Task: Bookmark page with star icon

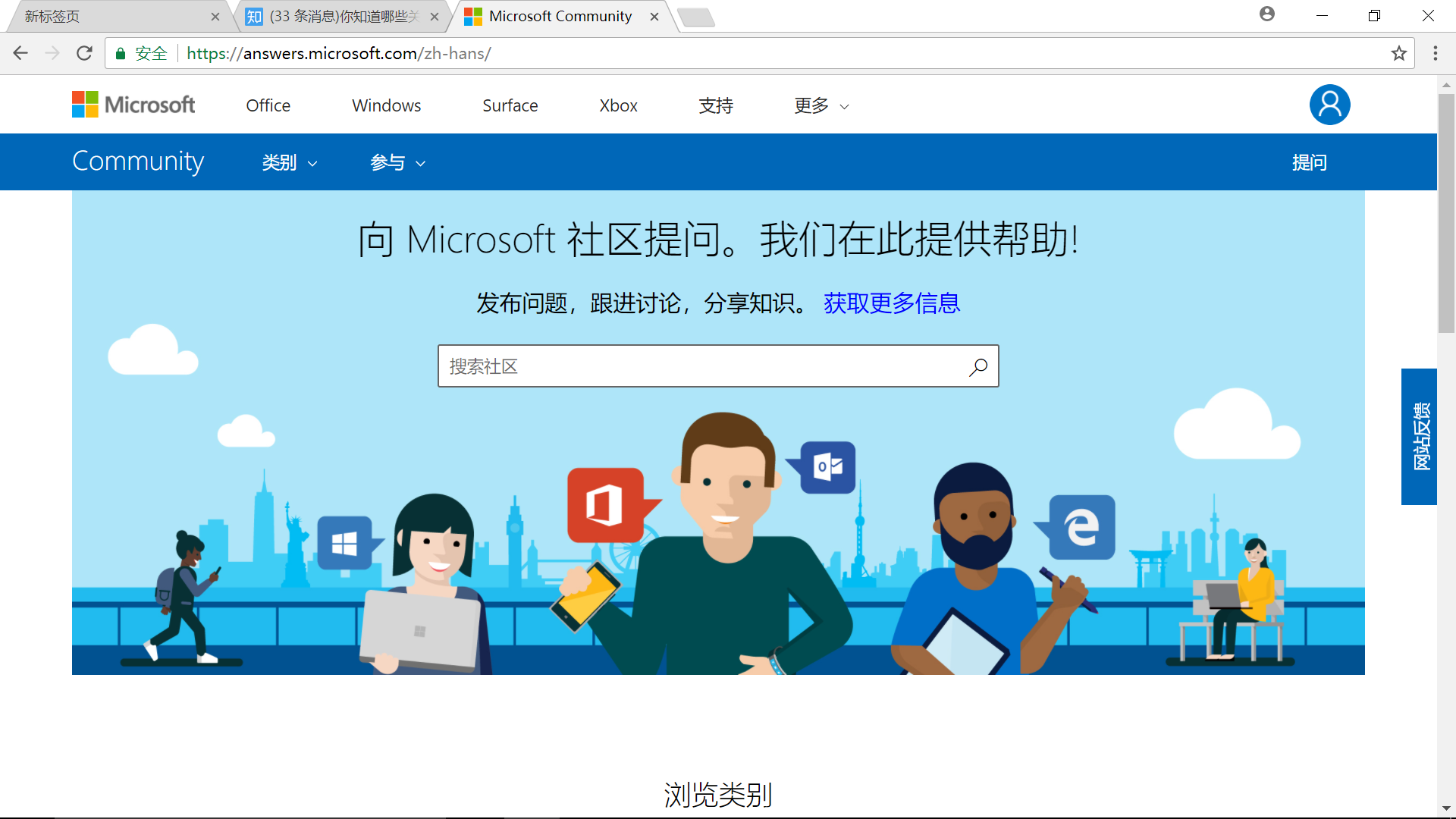Action: pos(1398,53)
